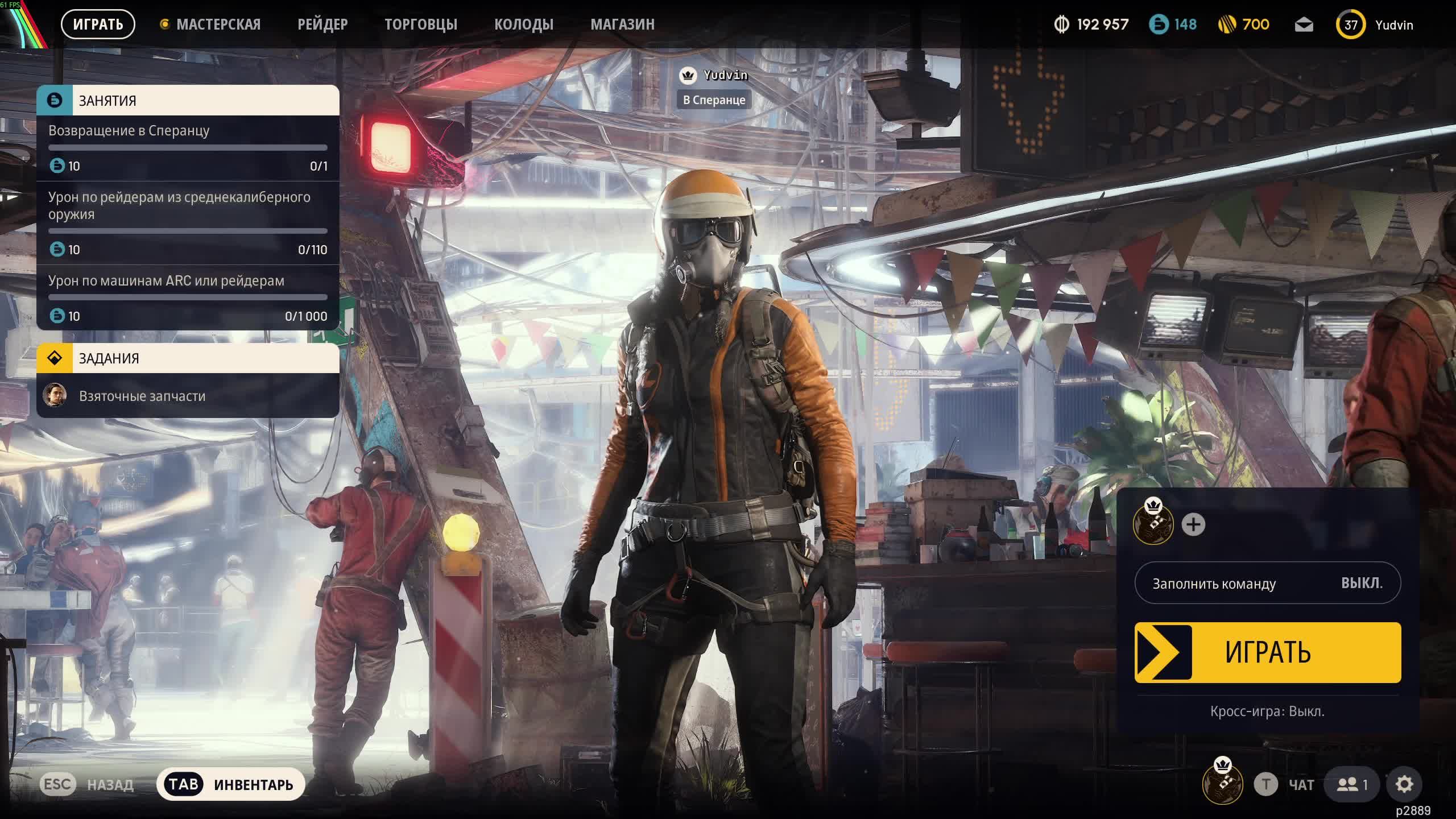Open the party members count icon
Viewport: 1456px width, 819px height.
coord(1351,784)
